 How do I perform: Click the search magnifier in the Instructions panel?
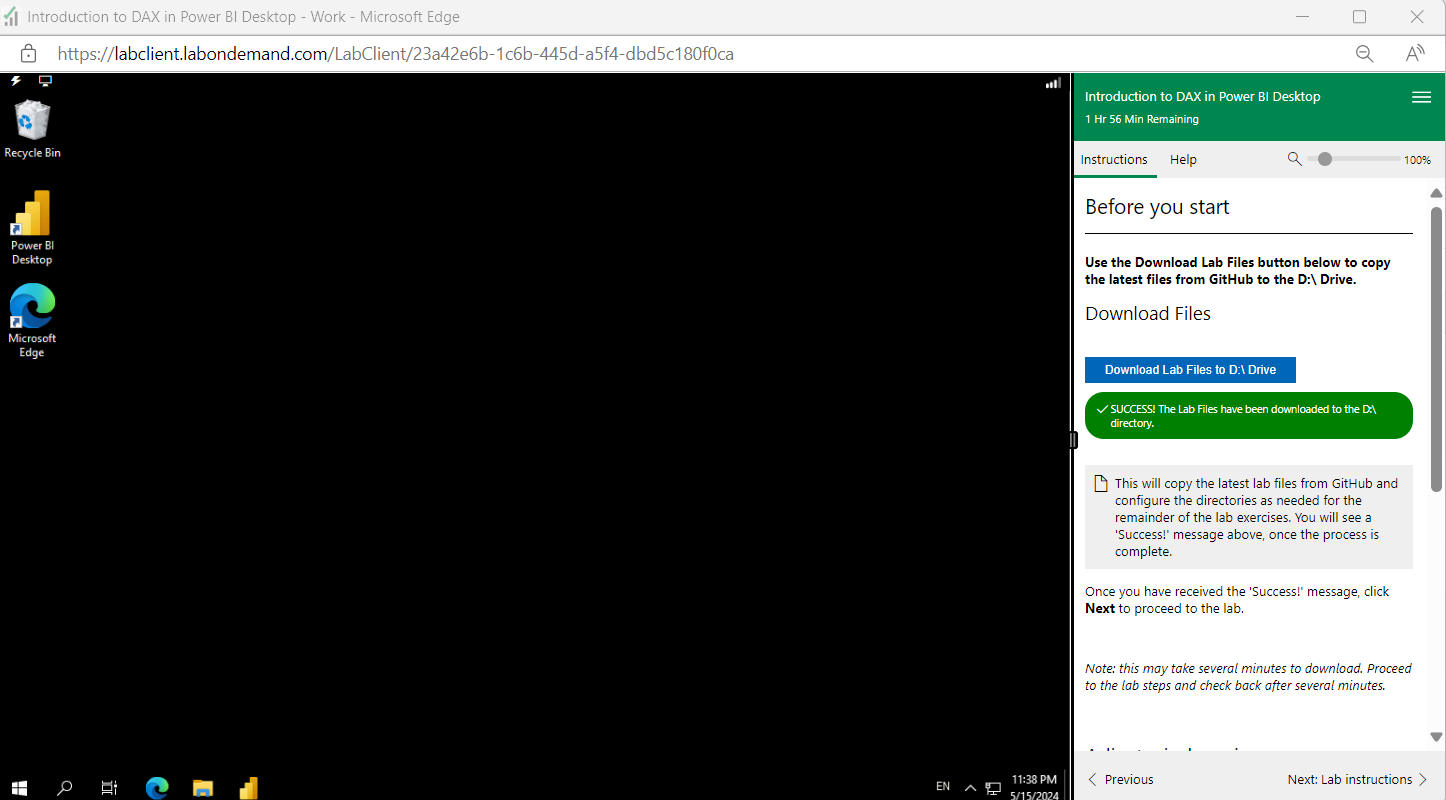[x=1295, y=159]
